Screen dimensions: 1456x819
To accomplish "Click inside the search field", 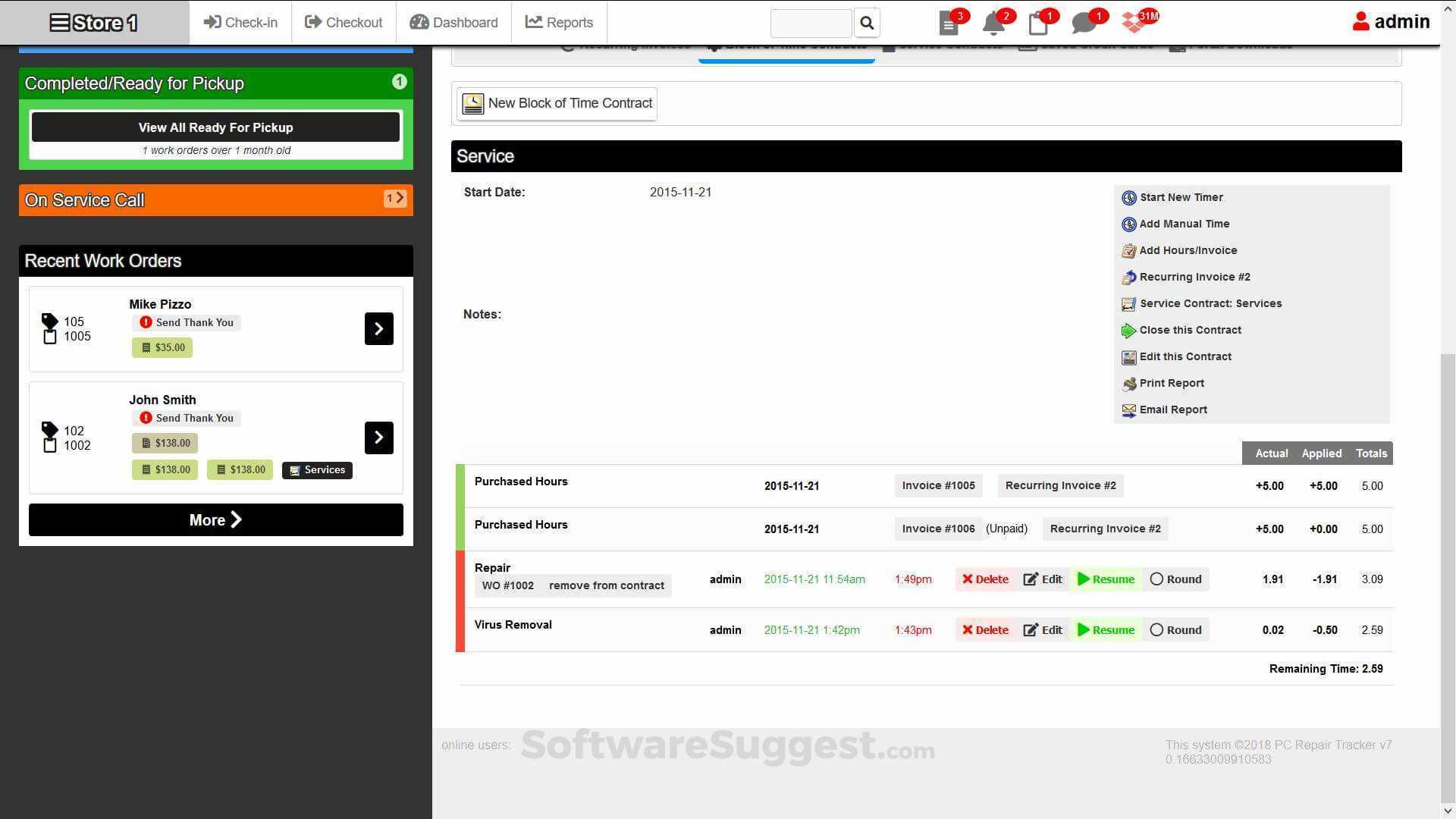I will pyautogui.click(x=810, y=23).
